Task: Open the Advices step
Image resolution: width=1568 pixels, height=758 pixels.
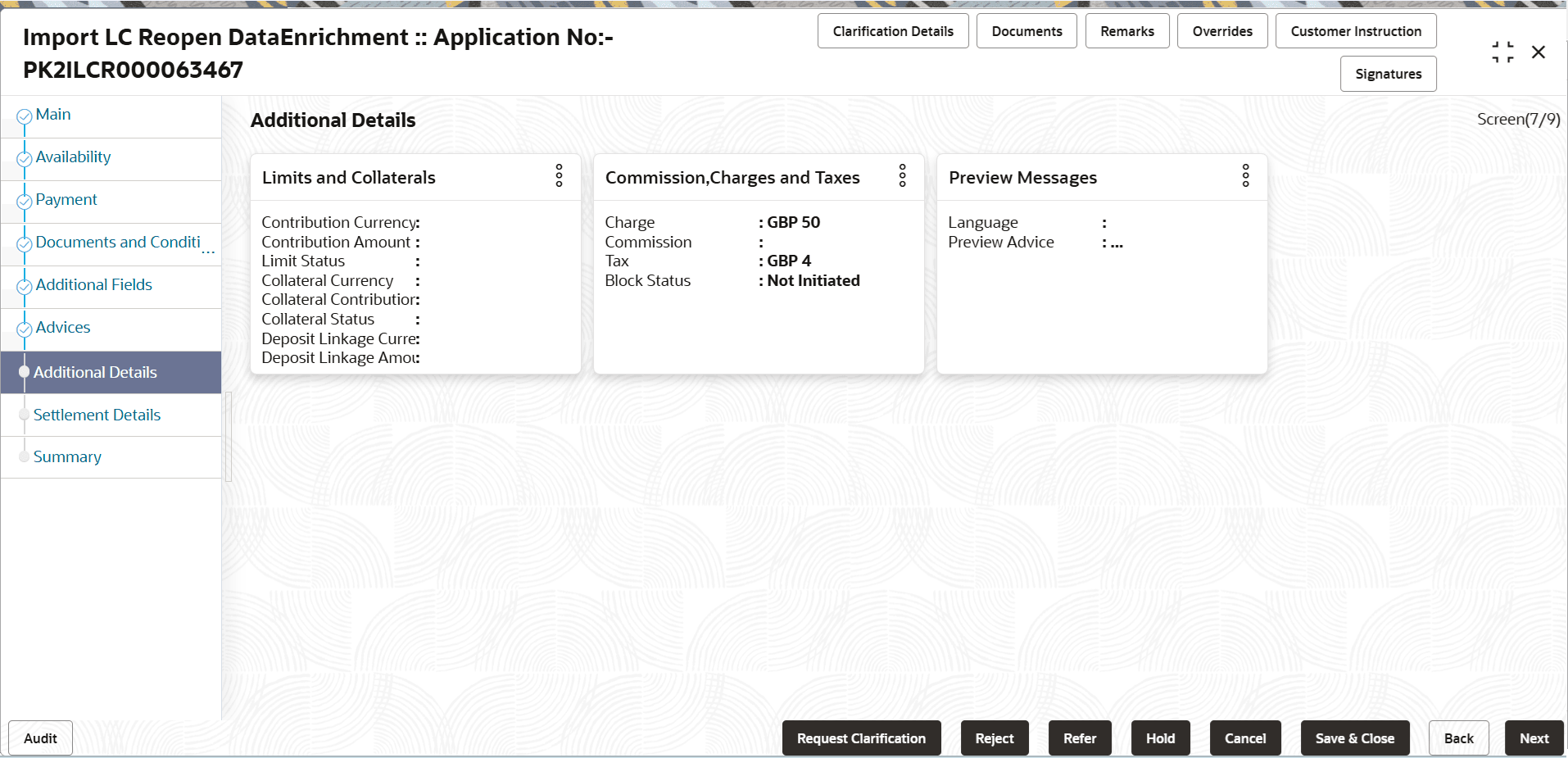Action: click(63, 328)
